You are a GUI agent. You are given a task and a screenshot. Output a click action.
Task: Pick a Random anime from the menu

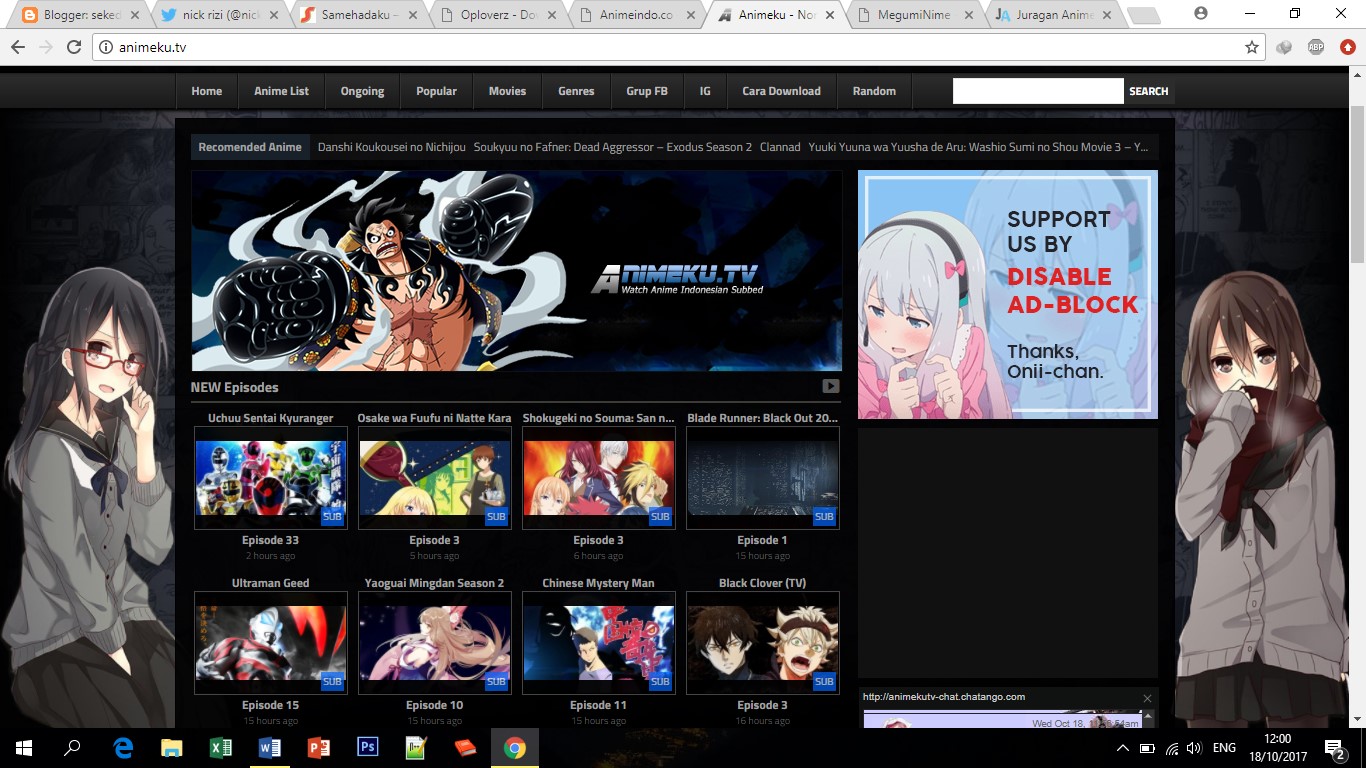tap(874, 91)
